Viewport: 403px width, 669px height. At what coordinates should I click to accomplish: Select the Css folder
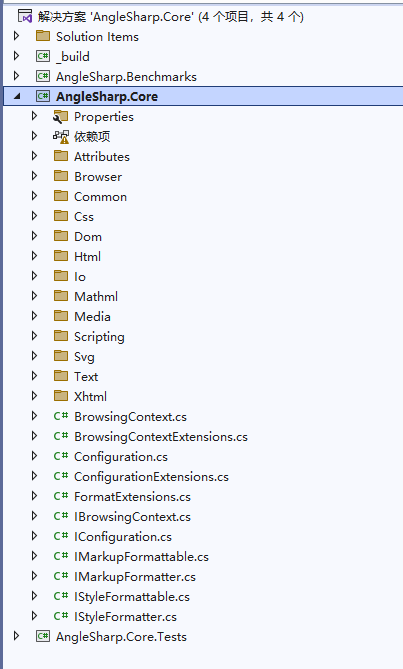tap(84, 217)
